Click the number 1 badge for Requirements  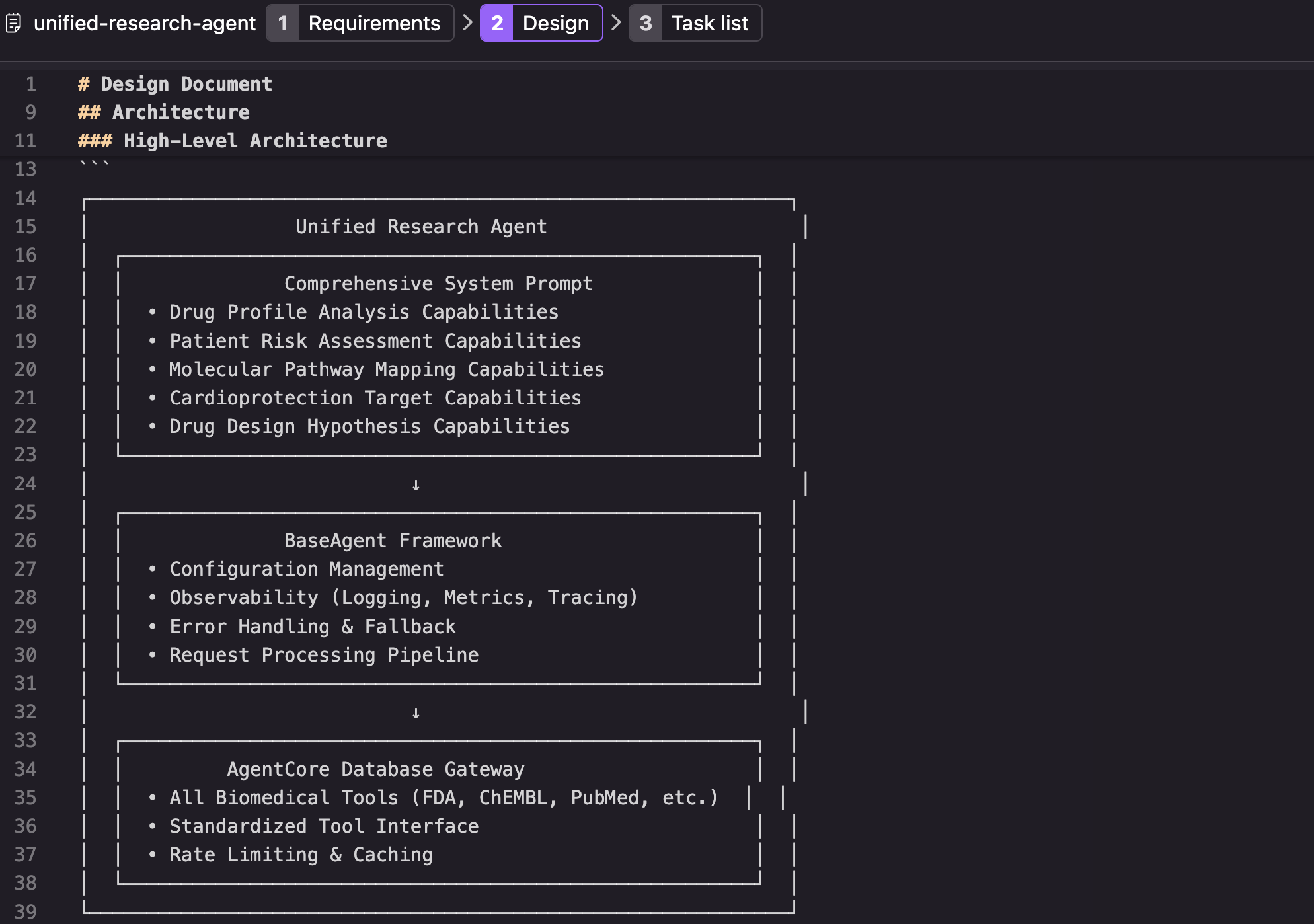coord(283,24)
